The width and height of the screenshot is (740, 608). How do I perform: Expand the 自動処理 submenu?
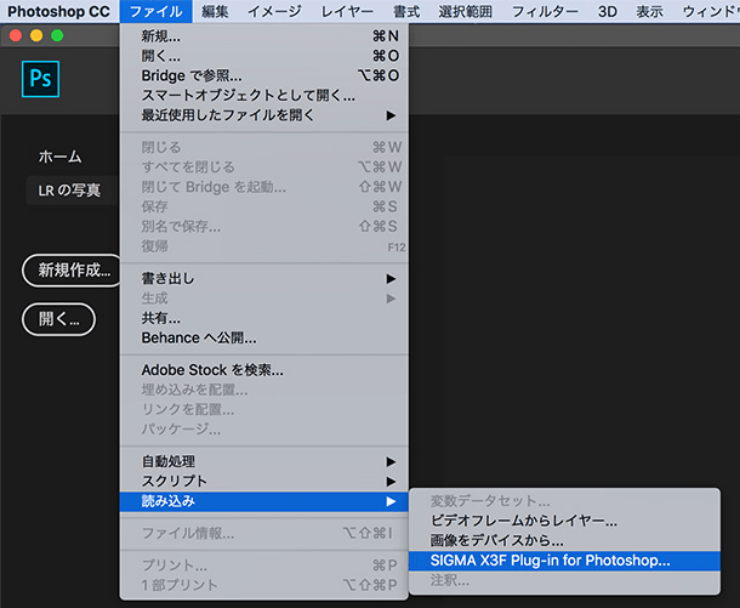[x=264, y=462]
